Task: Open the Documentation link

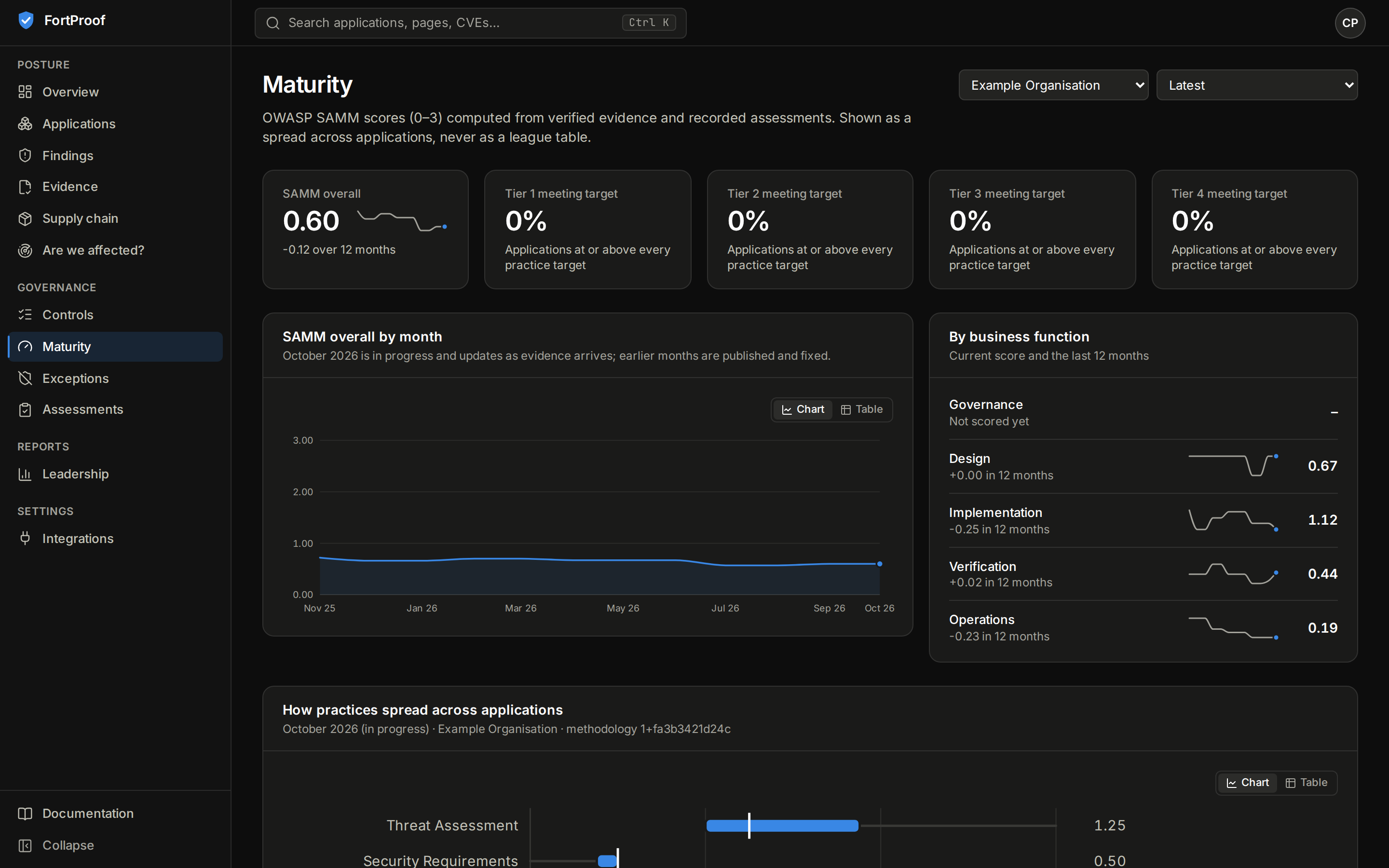Action: click(x=115, y=814)
